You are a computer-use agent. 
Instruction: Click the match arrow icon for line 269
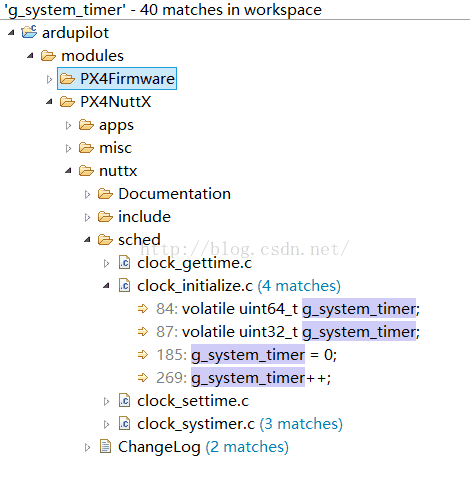(143, 378)
